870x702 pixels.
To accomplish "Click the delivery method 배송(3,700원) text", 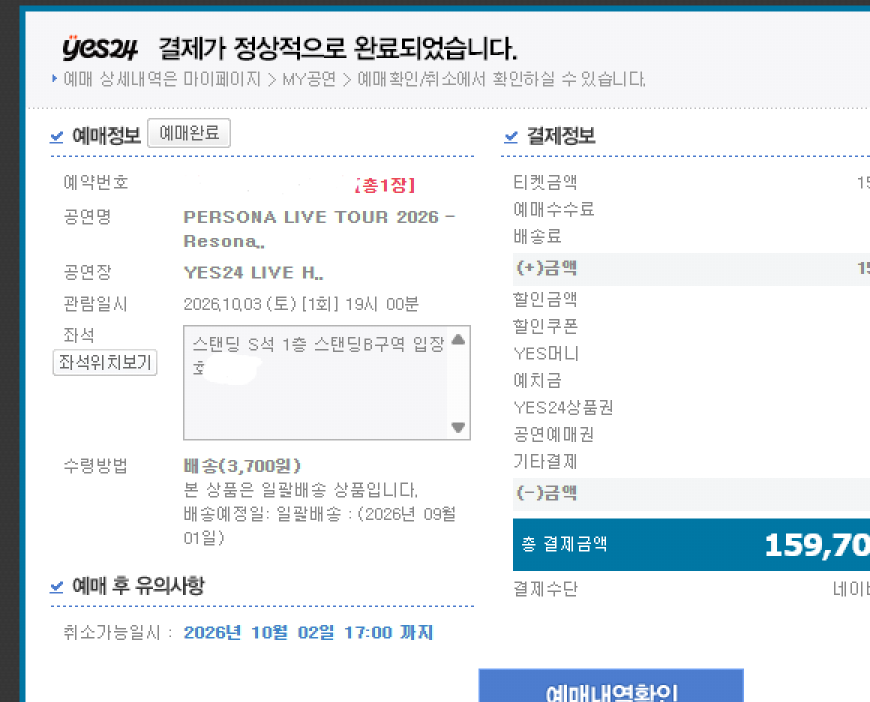I will [242, 466].
